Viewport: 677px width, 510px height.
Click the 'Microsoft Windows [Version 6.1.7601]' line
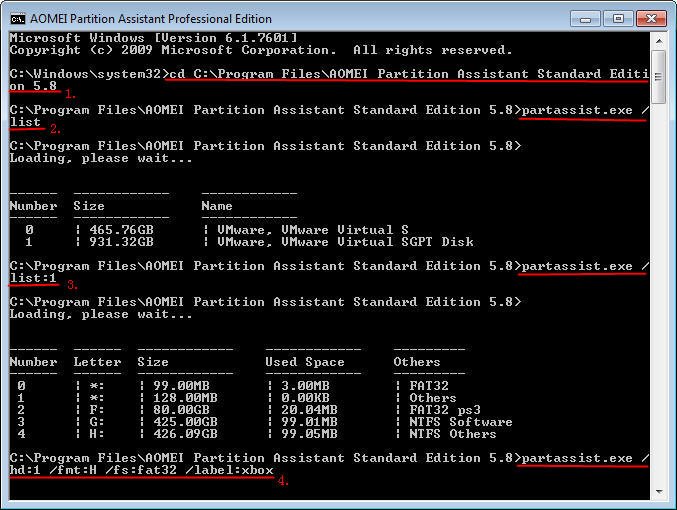tap(153, 38)
